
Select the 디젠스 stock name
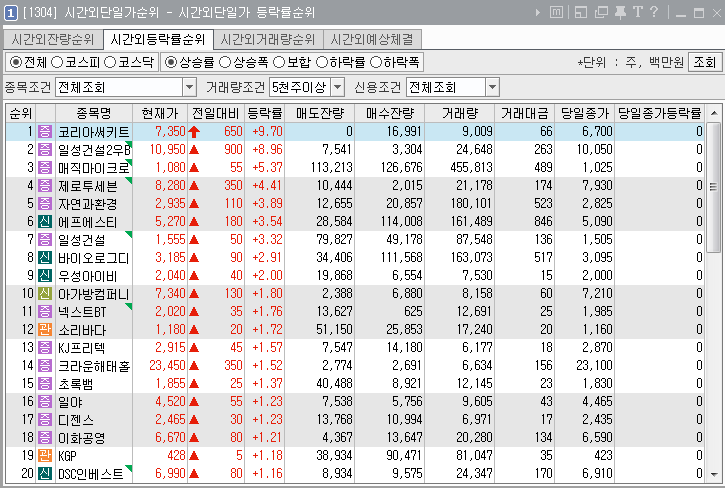point(76,420)
